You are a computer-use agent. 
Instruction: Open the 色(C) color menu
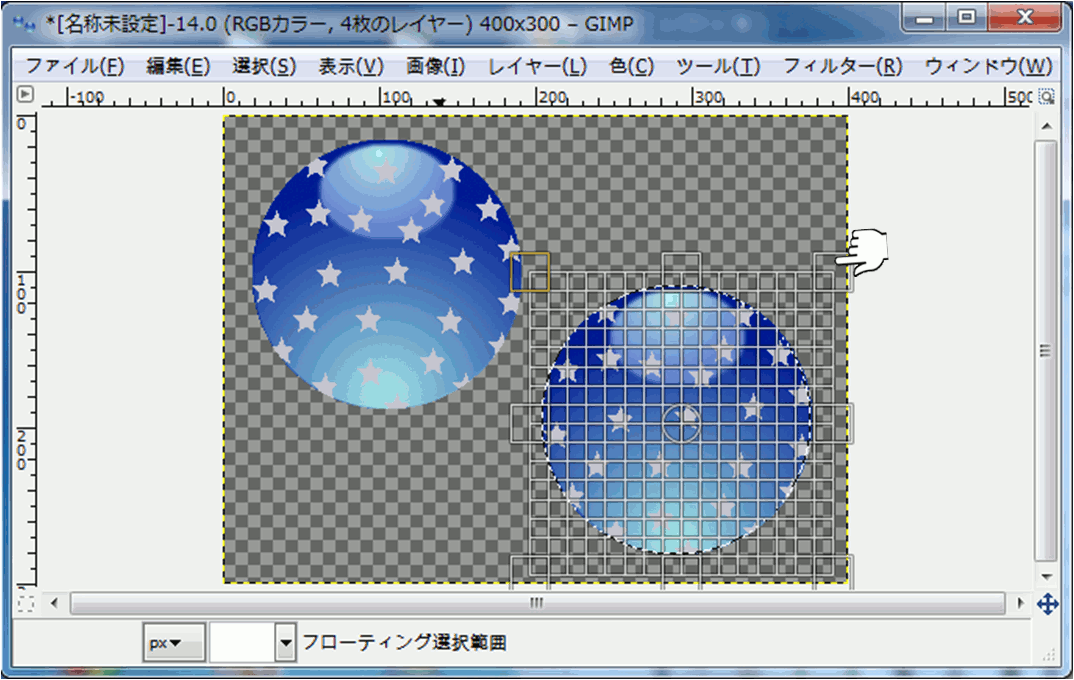[x=631, y=67]
